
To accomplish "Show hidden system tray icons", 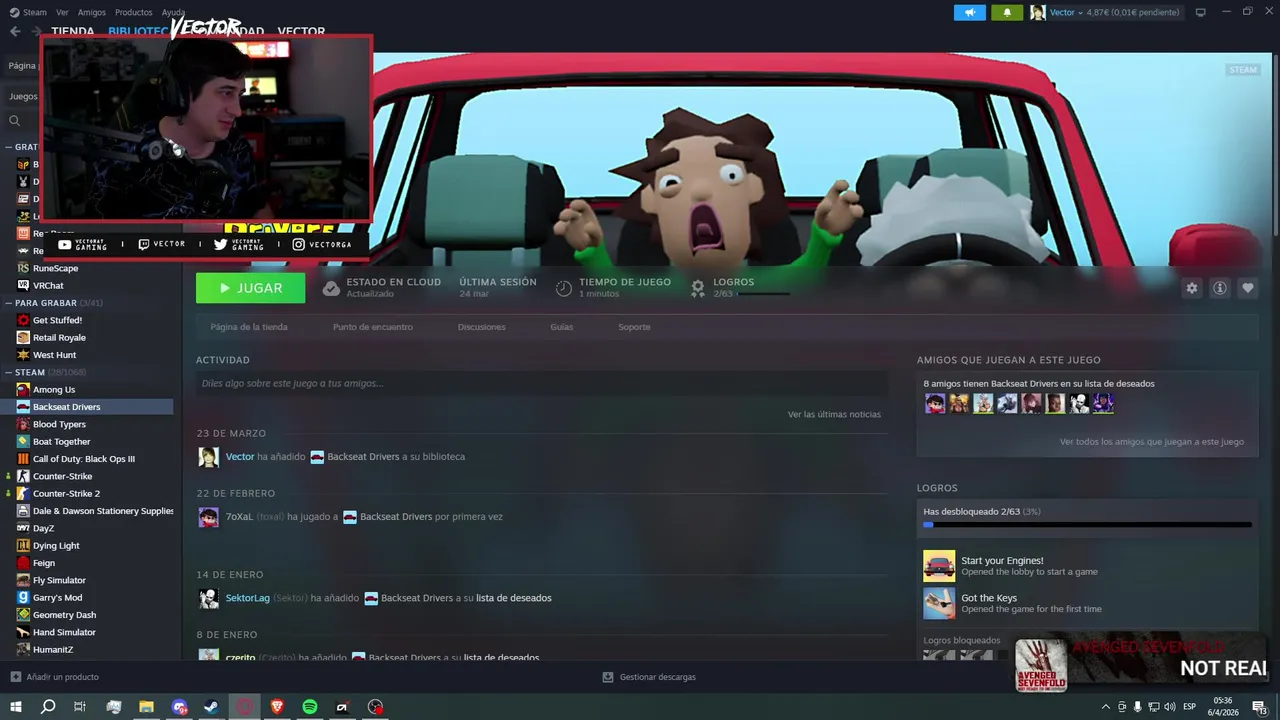I will [1105, 707].
